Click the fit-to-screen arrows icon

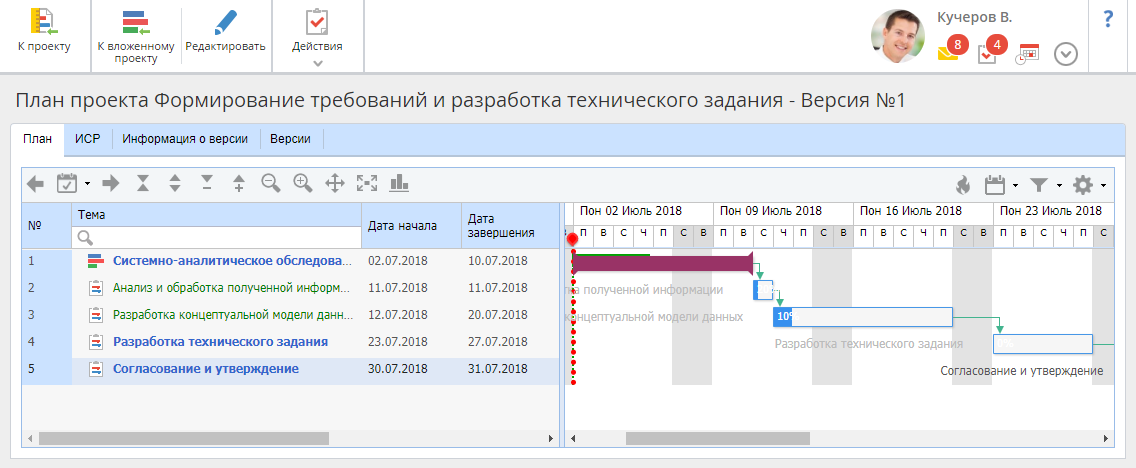click(x=367, y=183)
